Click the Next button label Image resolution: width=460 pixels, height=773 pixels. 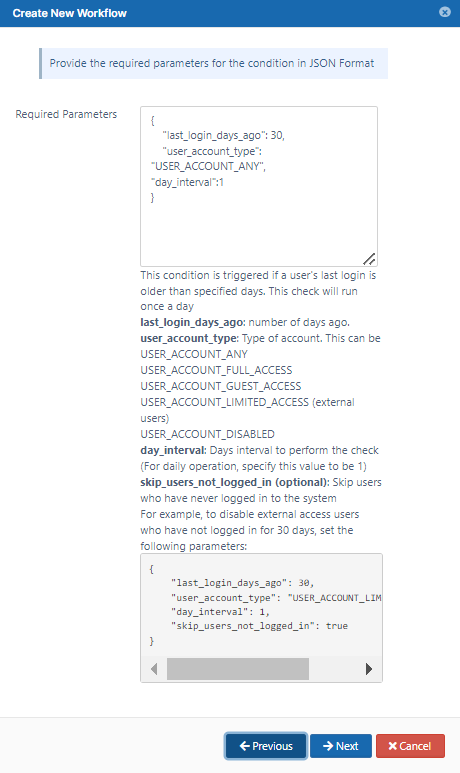pyautogui.click(x=347, y=746)
